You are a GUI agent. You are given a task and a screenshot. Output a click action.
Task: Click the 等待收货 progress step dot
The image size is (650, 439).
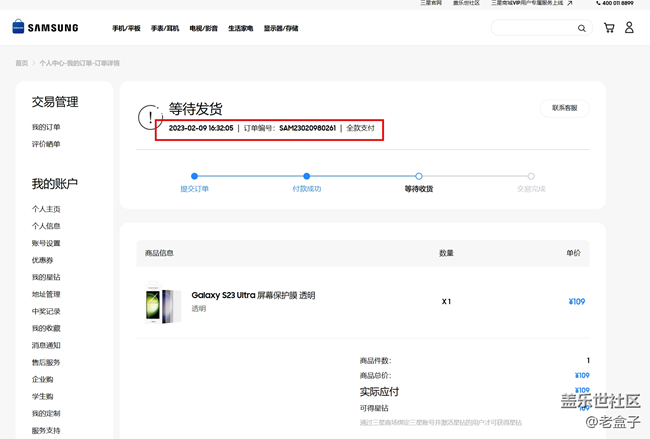click(x=419, y=176)
